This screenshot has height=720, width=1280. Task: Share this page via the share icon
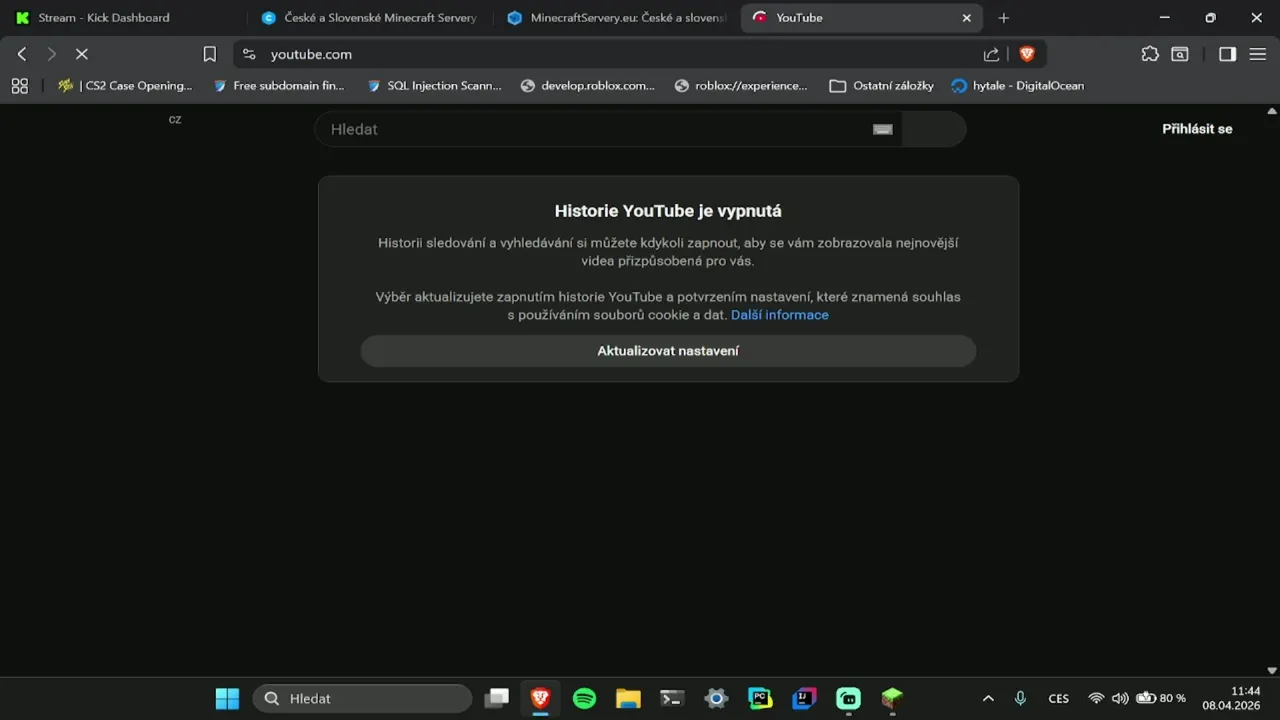point(991,54)
